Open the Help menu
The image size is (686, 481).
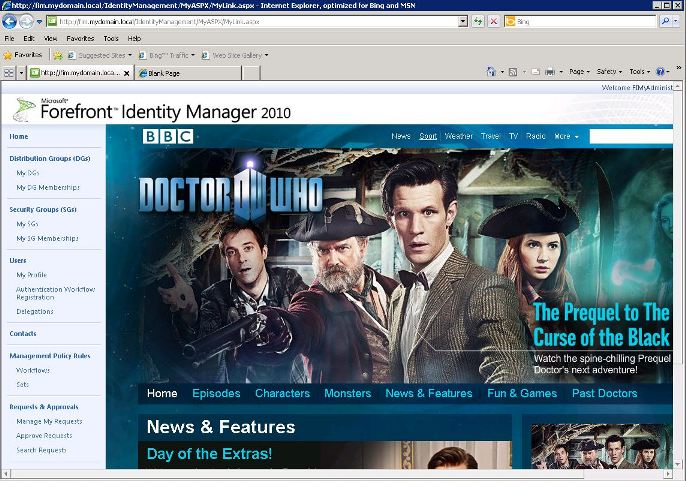[134, 39]
